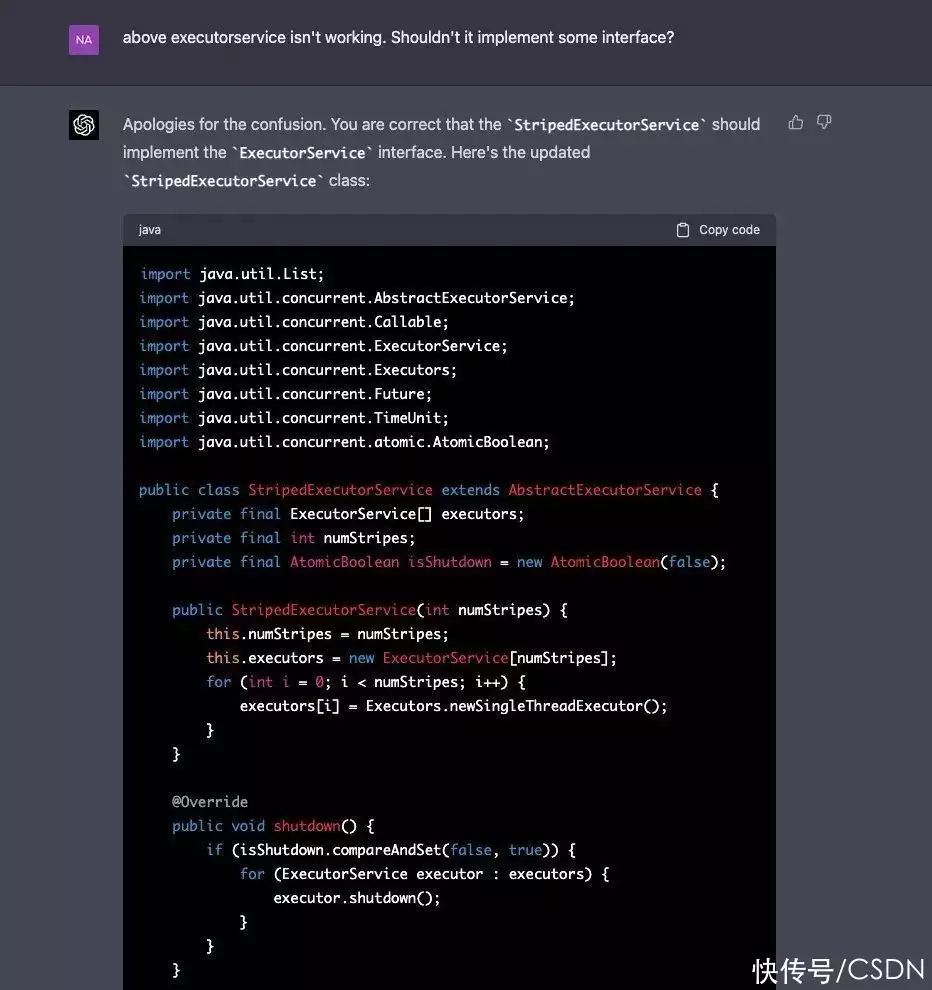The image size is (932, 990).
Task: Click the ChatGPT assistant avatar icon
Action: click(x=84, y=124)
